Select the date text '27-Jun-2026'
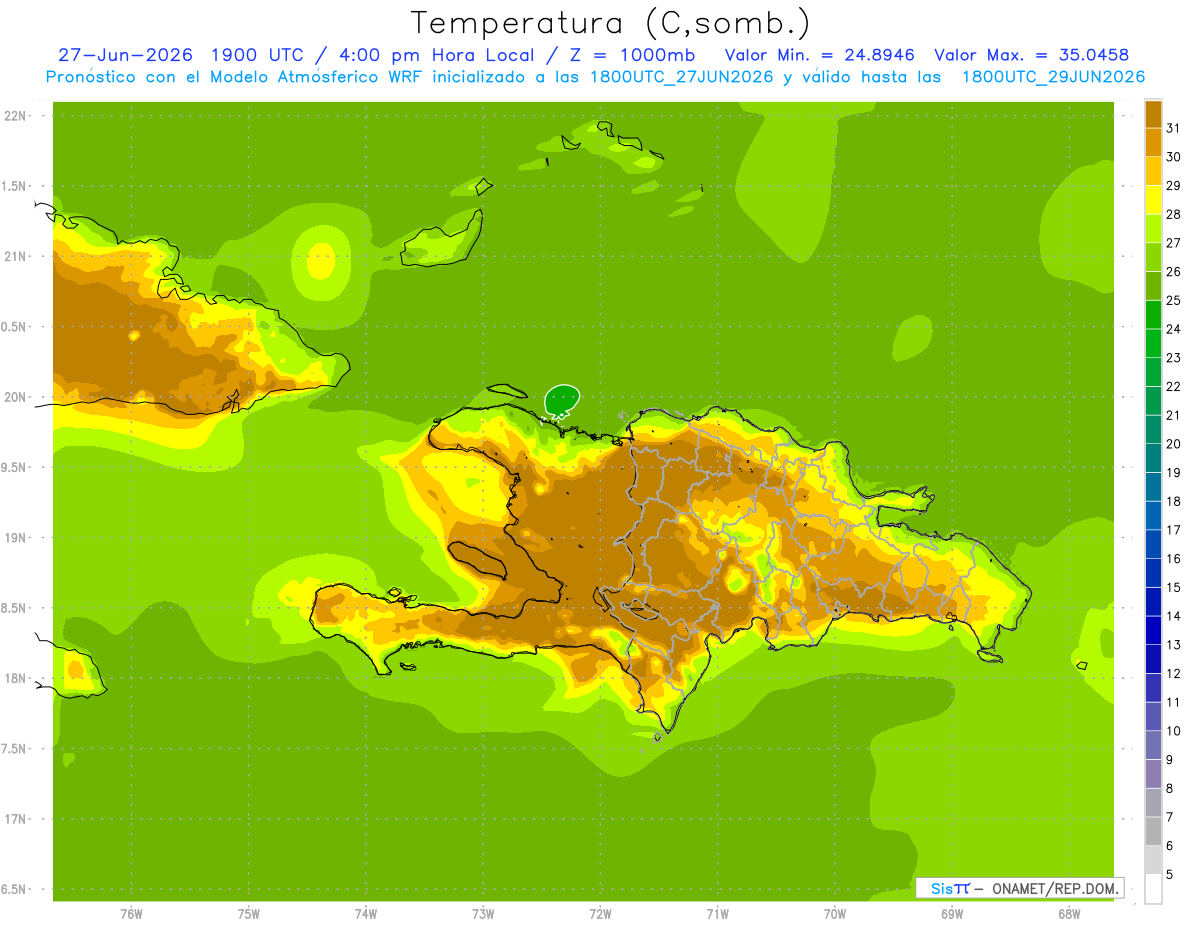Image resolution: width=1200 pixels, height=927 pixels. click(x=125, y=55)
